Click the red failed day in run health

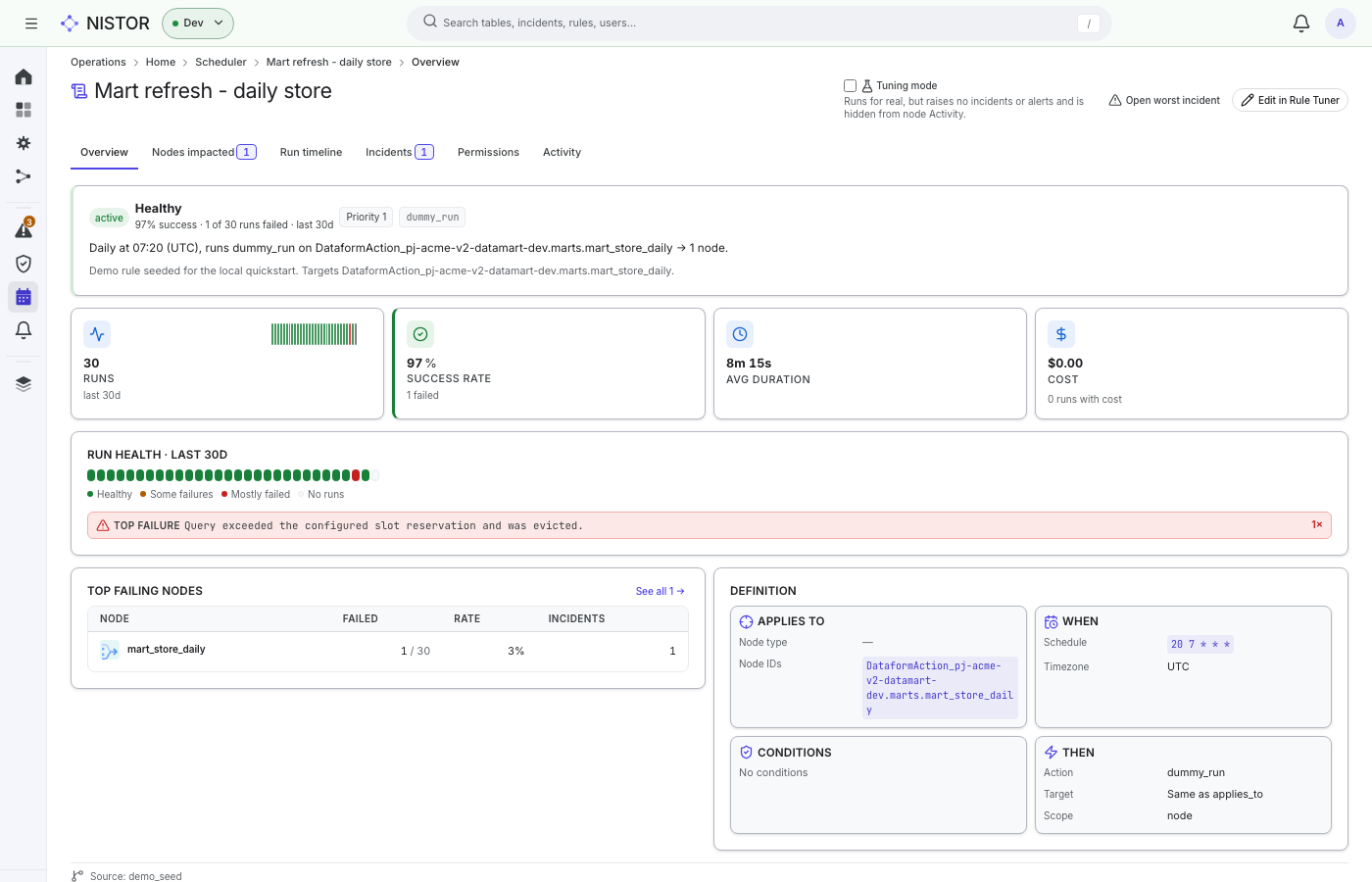pyautogui.click(x=356, y=475)
